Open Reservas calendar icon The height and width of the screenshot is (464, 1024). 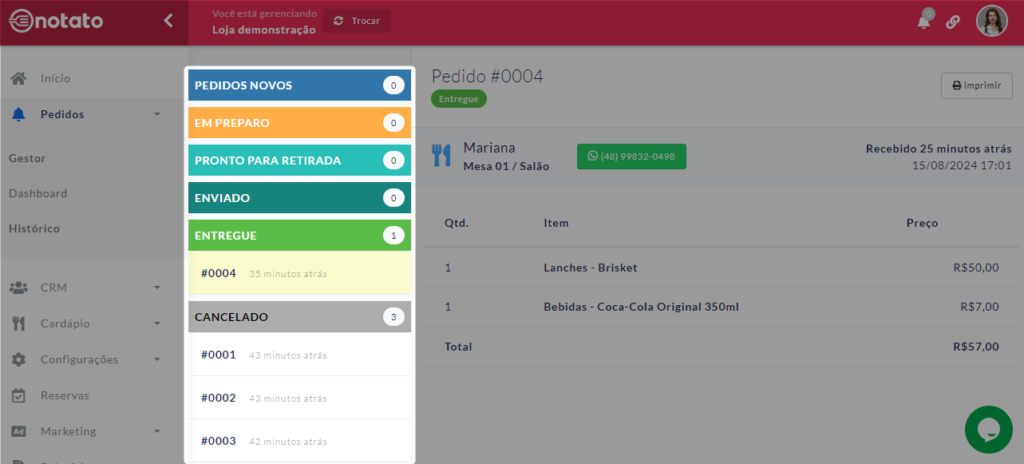pos(18,395)
